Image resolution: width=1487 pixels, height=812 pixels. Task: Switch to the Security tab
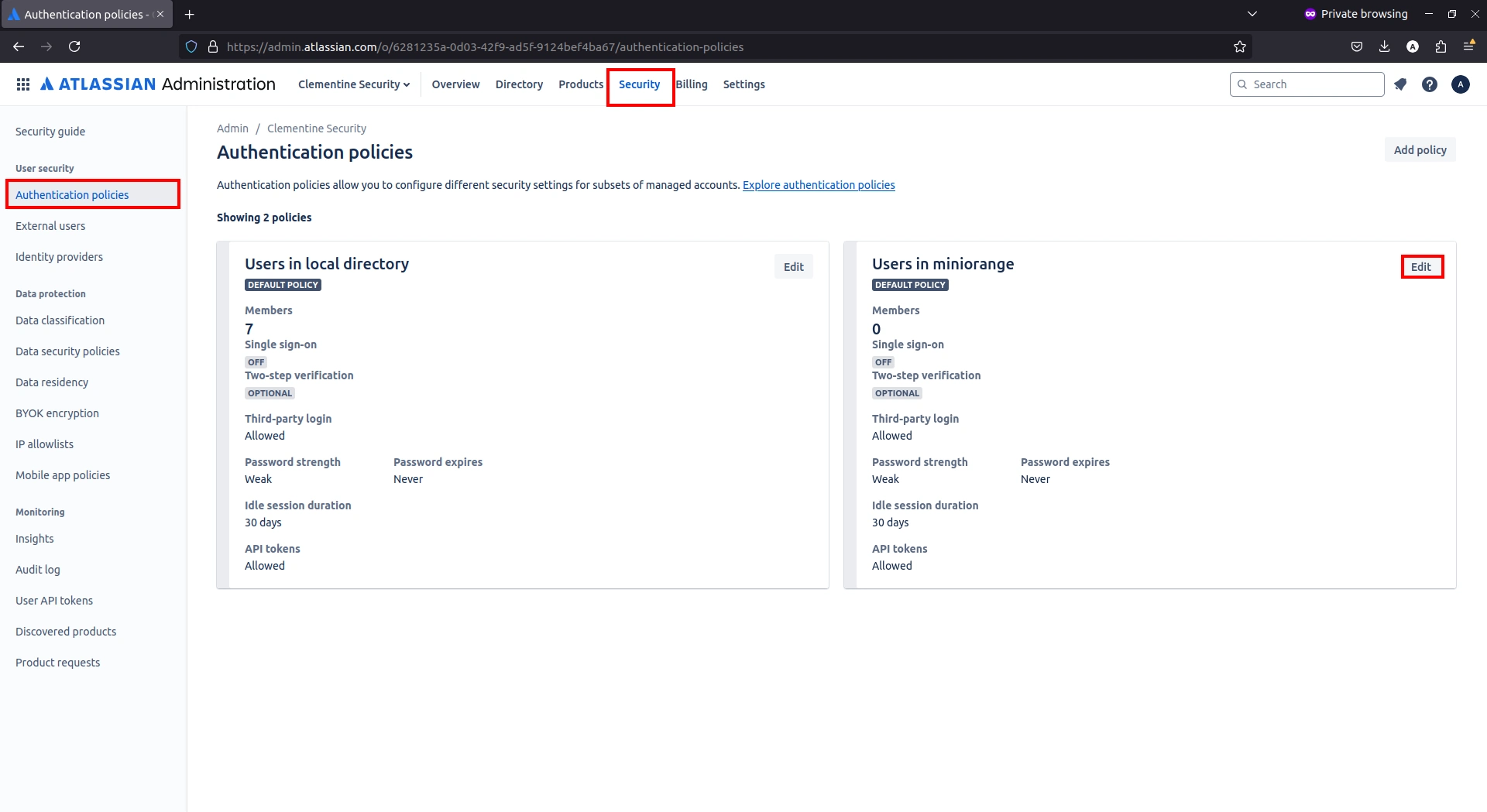639,84
